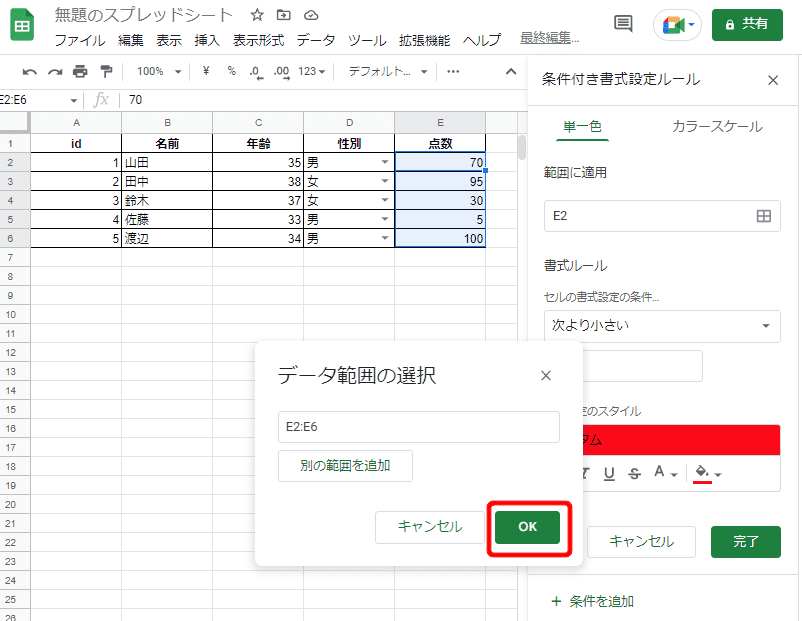Viewport: 802px width, 621px height.
Task: Apply currency format with the ¥ icon
Action: 205,72
